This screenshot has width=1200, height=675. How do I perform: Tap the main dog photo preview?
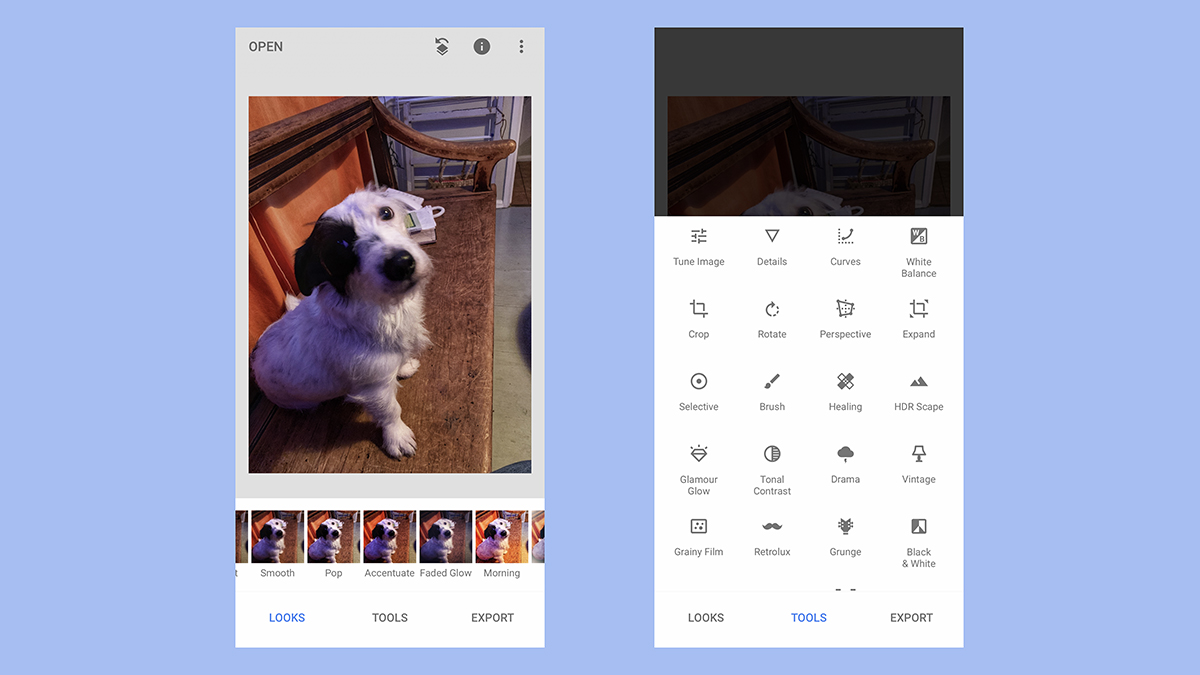[x=390, y=284]
